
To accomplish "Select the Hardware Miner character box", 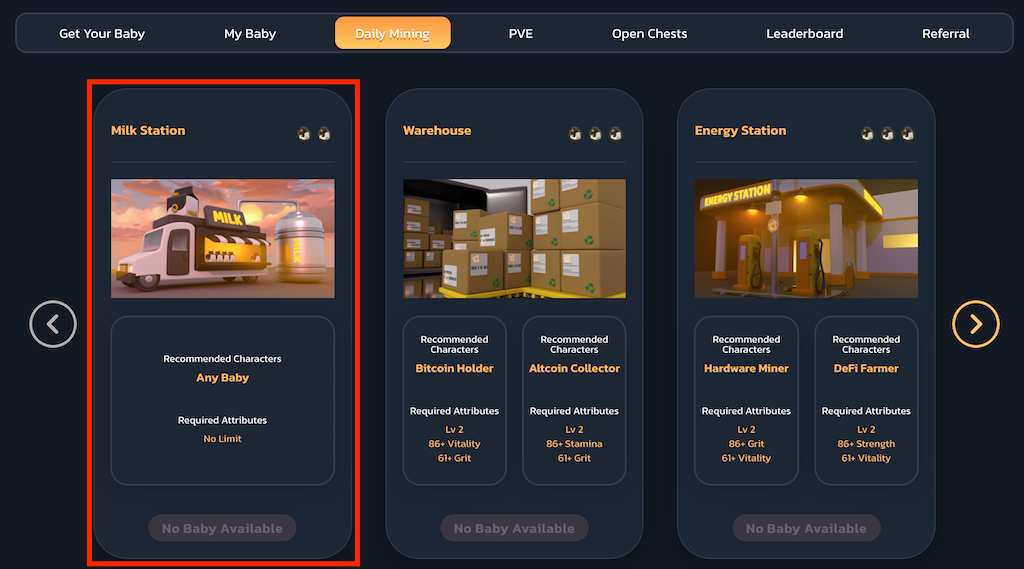I will point(746,400).
